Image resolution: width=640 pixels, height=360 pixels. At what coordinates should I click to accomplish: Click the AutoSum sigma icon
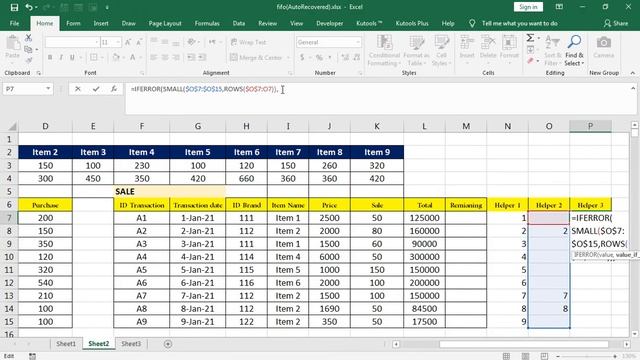tap(530, 38)
